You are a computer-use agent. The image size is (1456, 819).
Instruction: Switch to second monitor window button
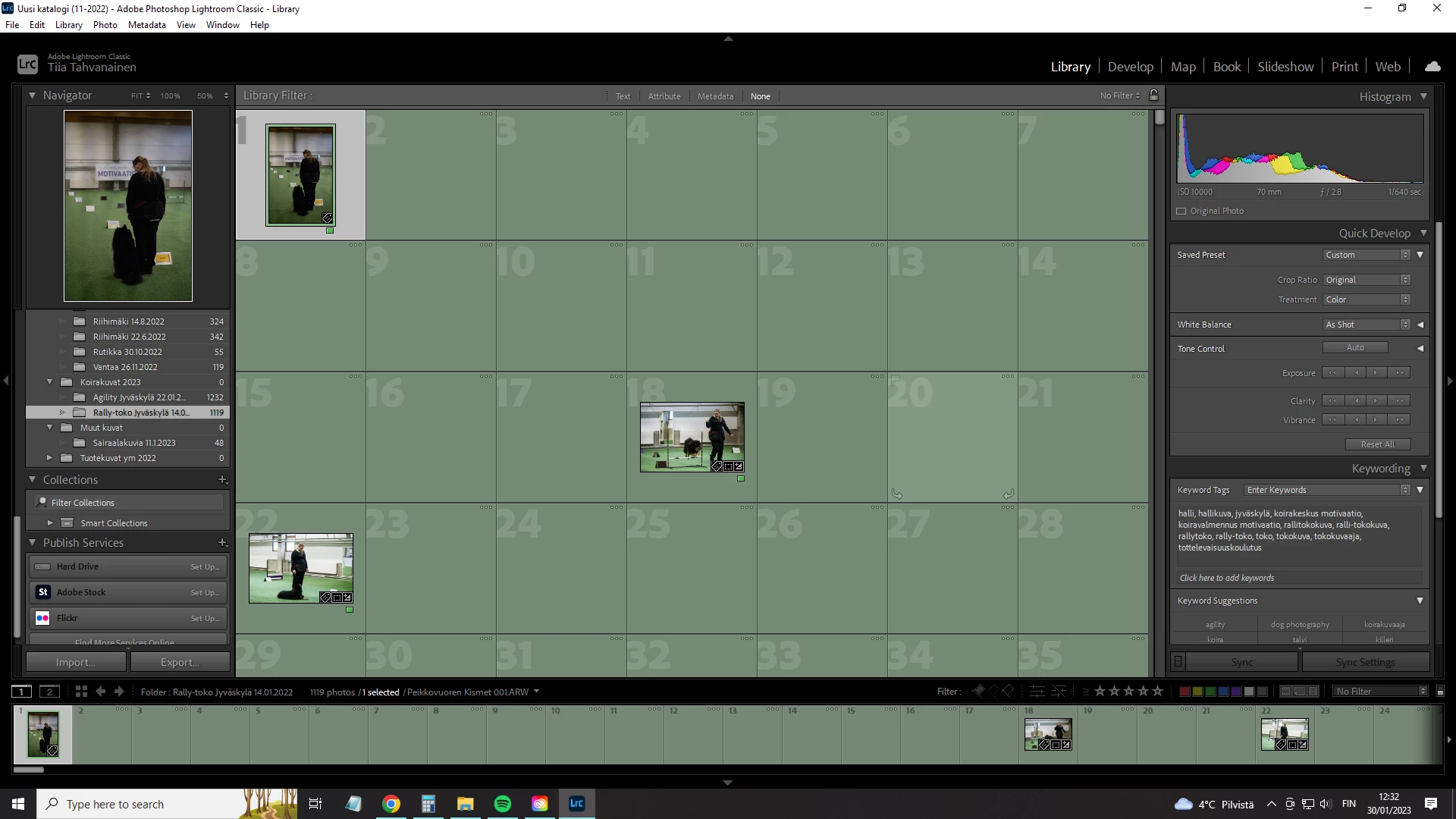(x=49, y=692)
